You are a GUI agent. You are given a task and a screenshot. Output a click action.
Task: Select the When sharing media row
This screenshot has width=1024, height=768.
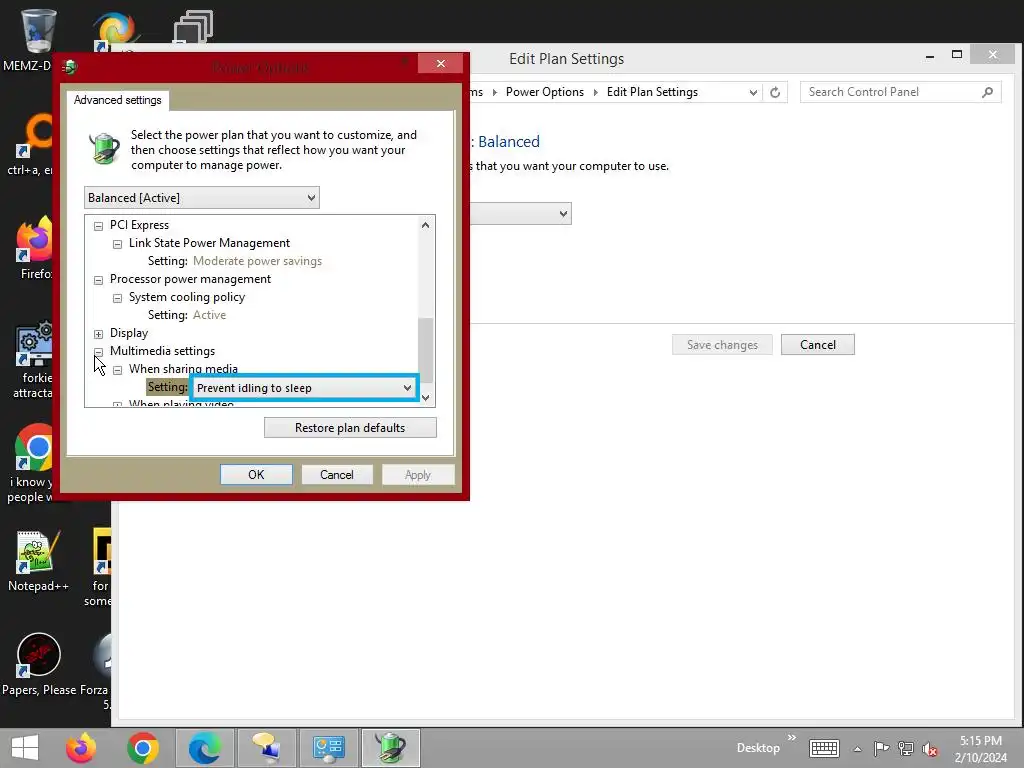coord(183,369)
